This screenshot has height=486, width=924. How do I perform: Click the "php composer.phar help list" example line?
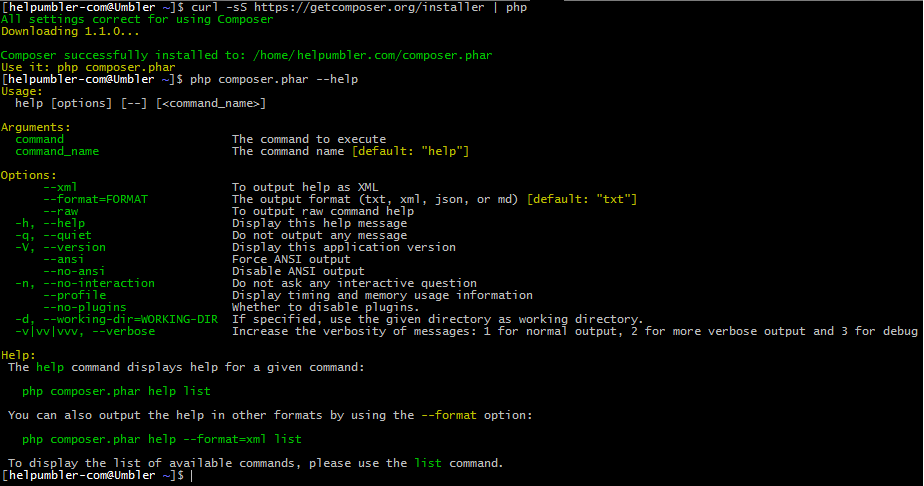(x=116, y=391)
